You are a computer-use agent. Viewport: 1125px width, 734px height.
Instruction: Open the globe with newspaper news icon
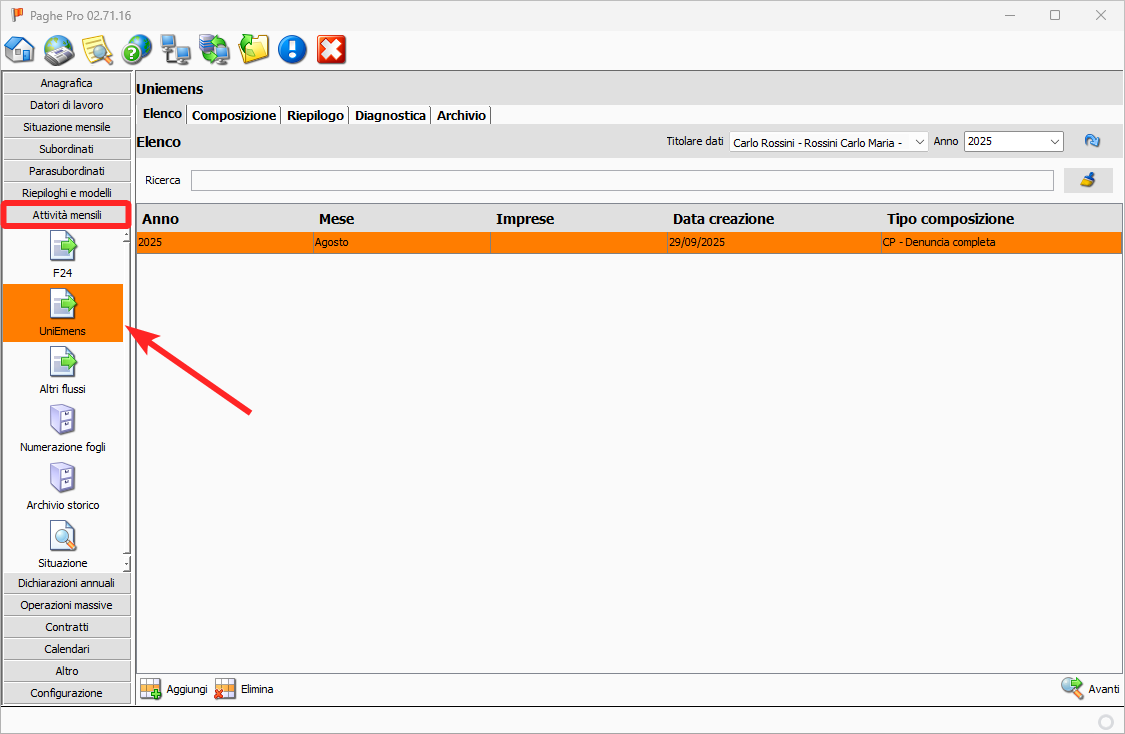59,49
